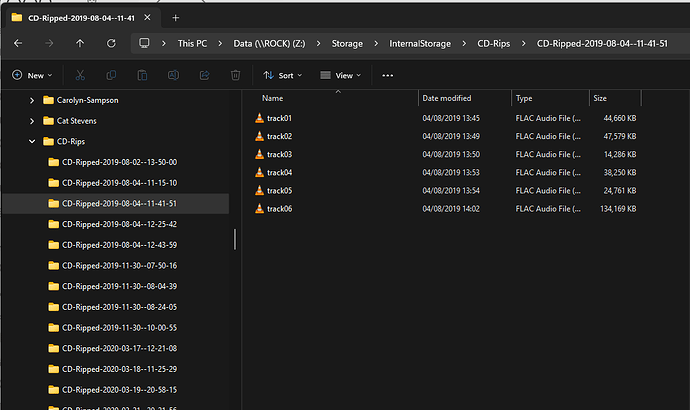Open chevron dropdown after This PC
The width and height of the screenshot is (690, 410).
220,44
